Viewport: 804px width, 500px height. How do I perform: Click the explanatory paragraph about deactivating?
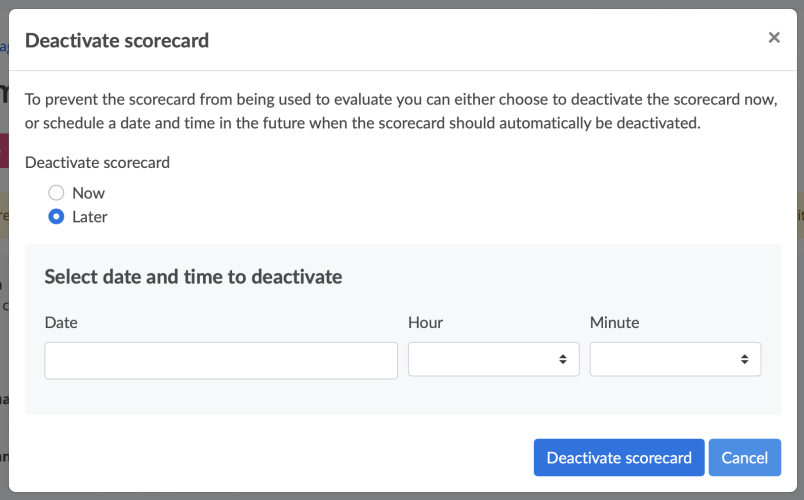click(400, 111)
